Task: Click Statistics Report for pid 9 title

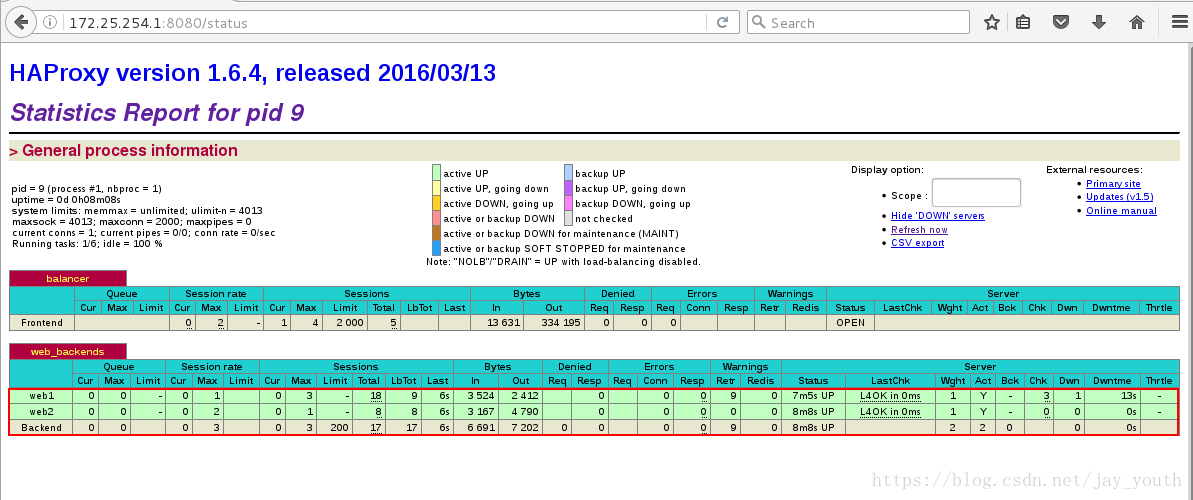Action: (x=157, y=113)
